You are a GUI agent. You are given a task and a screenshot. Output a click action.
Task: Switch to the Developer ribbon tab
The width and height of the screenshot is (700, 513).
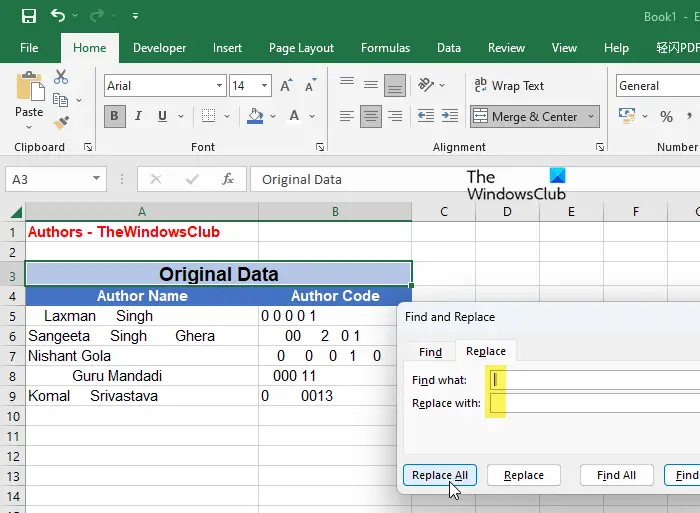(159, 48)
